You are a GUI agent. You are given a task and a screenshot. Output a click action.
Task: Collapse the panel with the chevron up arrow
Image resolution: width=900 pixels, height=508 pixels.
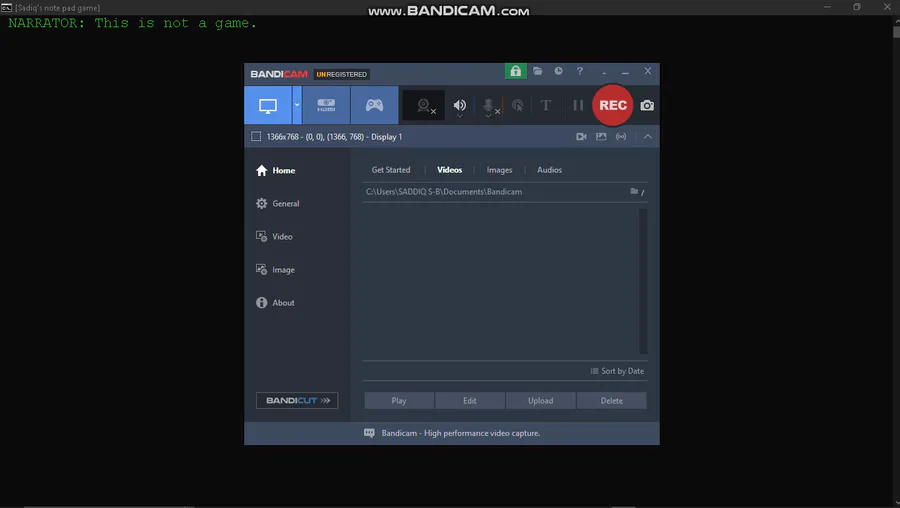pos(647,137)
